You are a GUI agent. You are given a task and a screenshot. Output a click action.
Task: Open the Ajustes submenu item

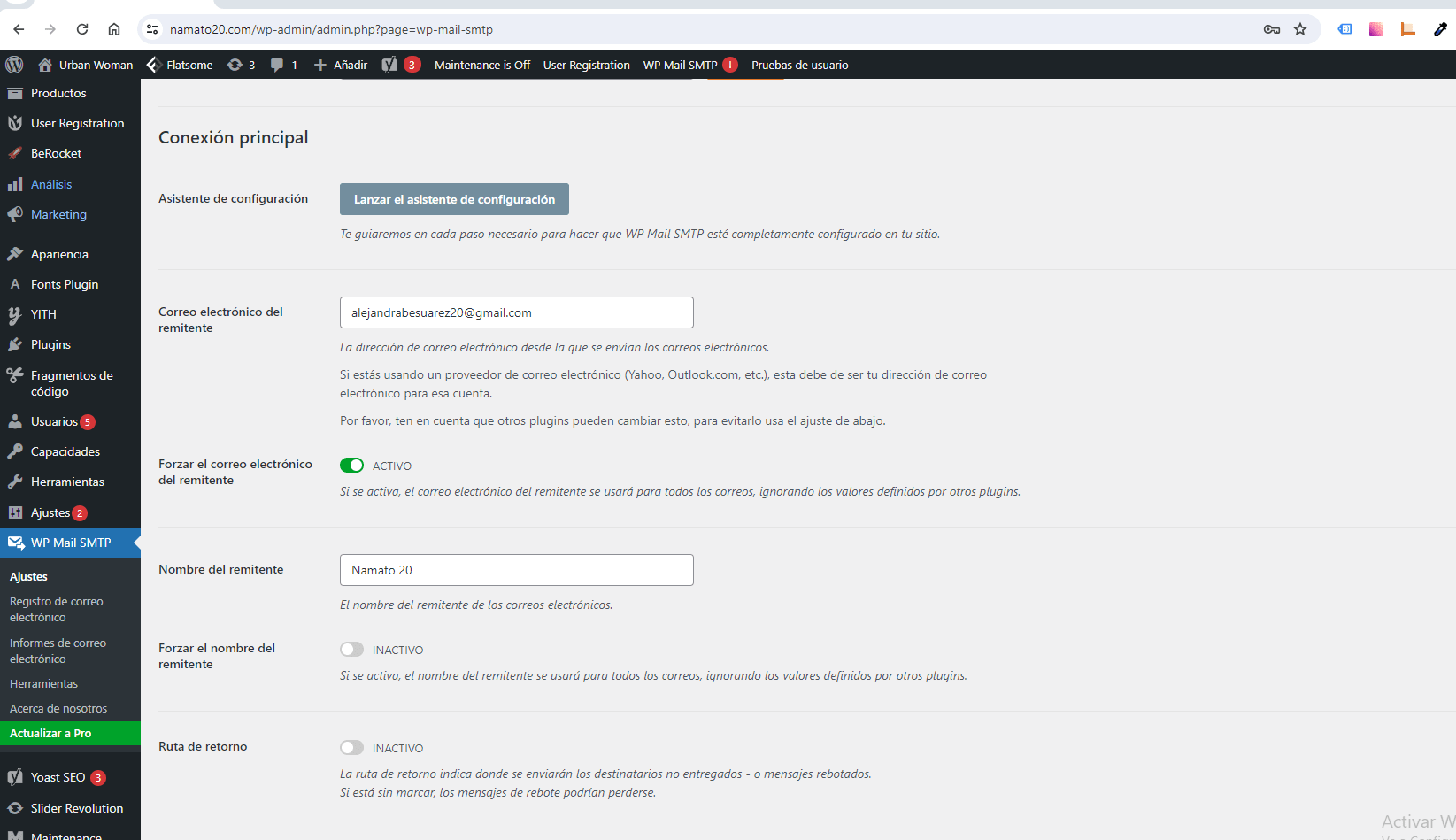28,576
